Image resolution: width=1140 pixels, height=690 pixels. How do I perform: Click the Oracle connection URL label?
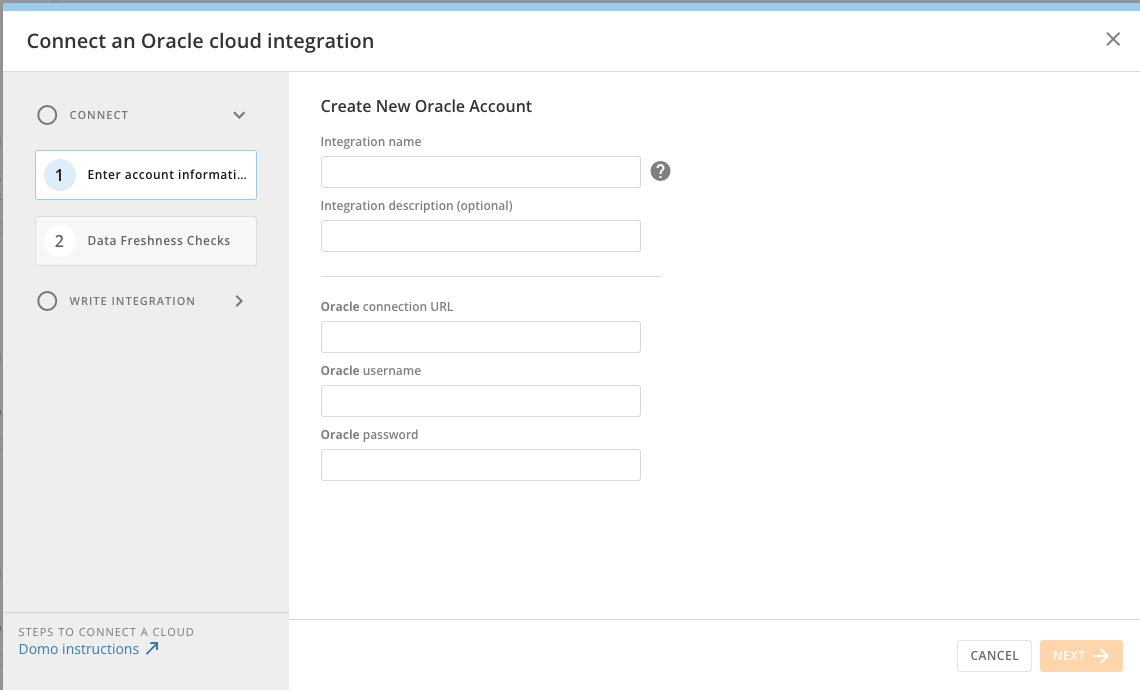pos(387,307)
